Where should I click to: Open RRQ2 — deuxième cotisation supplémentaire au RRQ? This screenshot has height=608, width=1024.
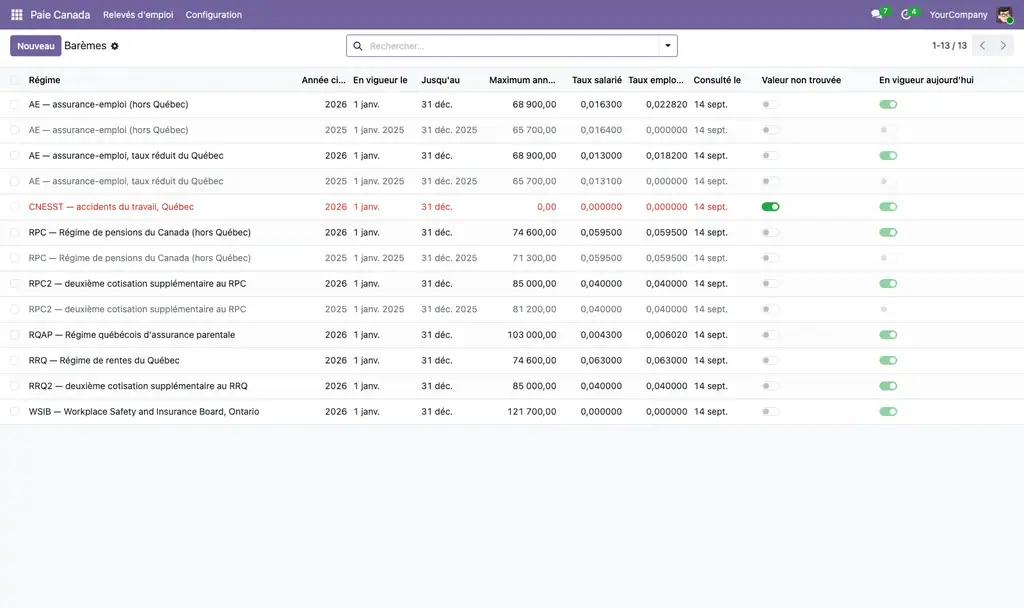pyautogui.click(x=138, y=386)
